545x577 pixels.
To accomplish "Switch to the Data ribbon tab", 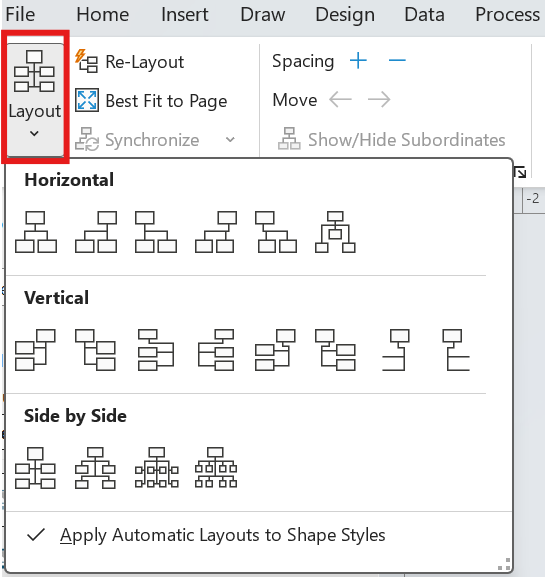I will (x=424, y=15).
